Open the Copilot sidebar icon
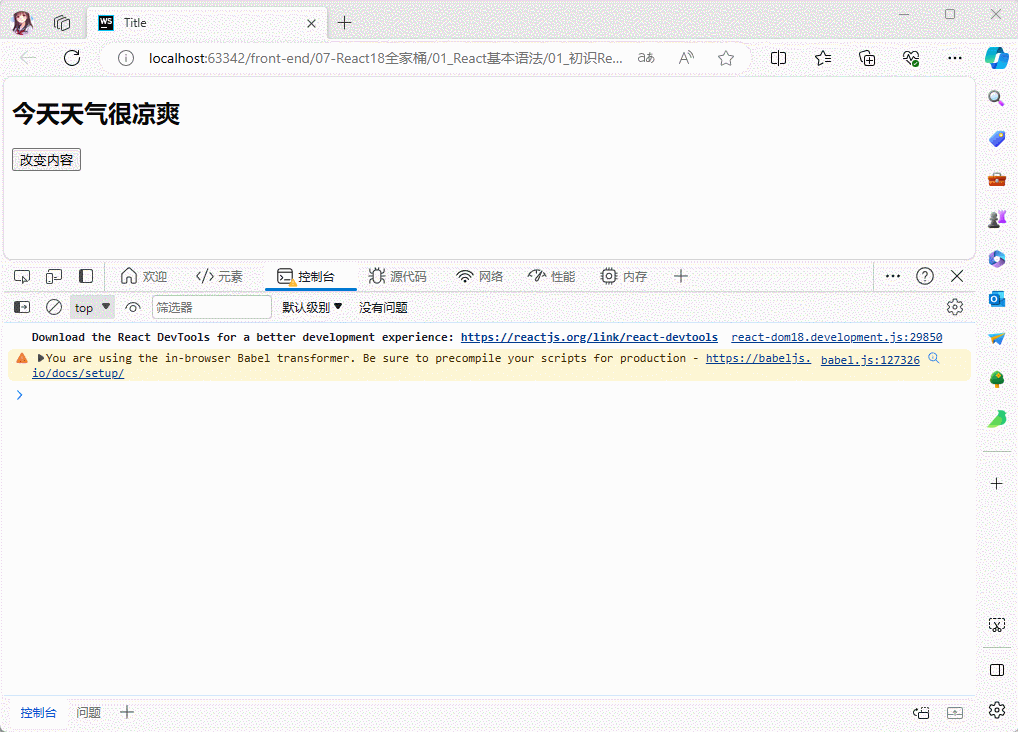1018x732 pixels. [x=996, y=57]
